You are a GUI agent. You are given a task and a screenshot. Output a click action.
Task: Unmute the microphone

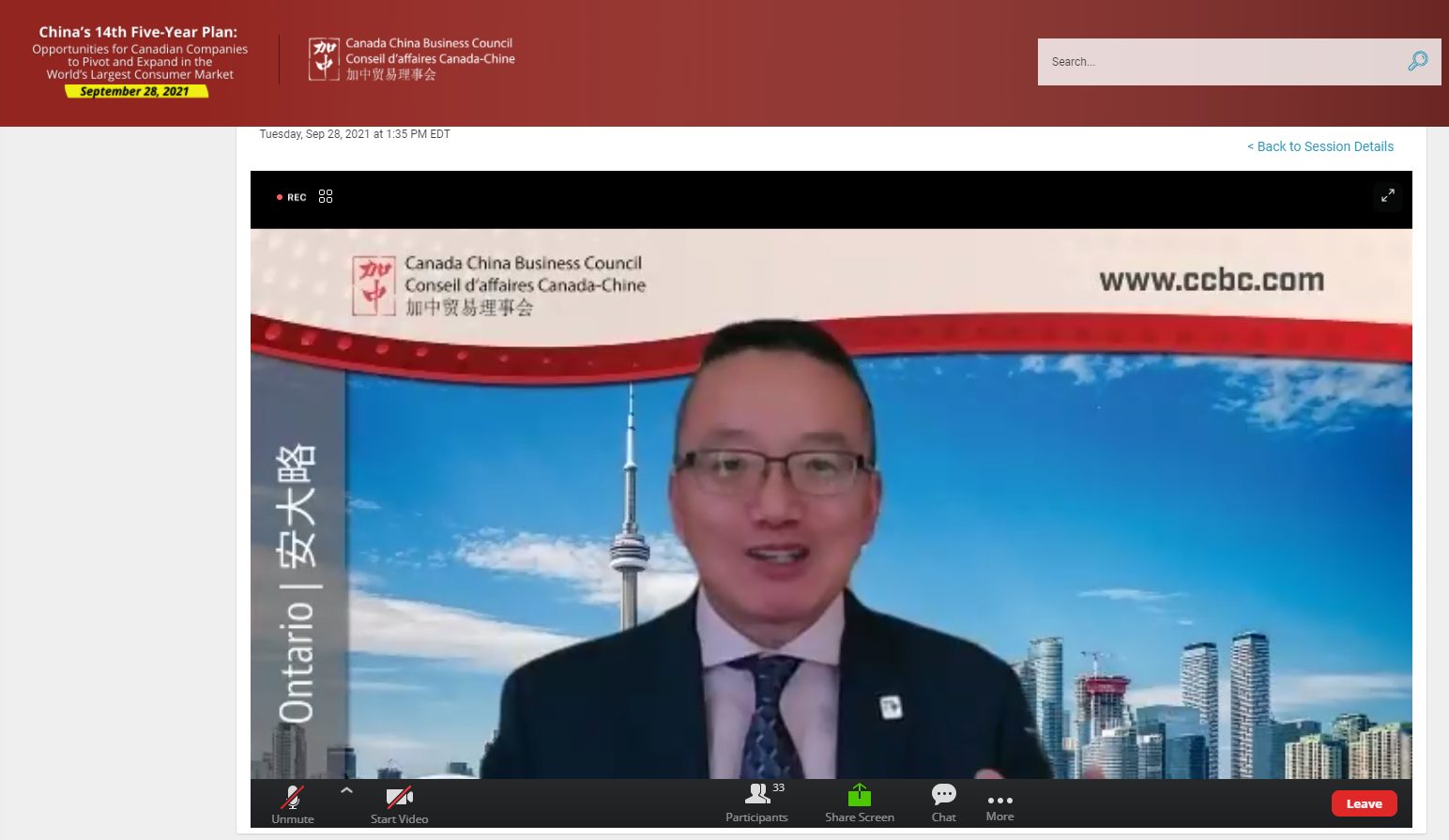(x=292, y=803)
